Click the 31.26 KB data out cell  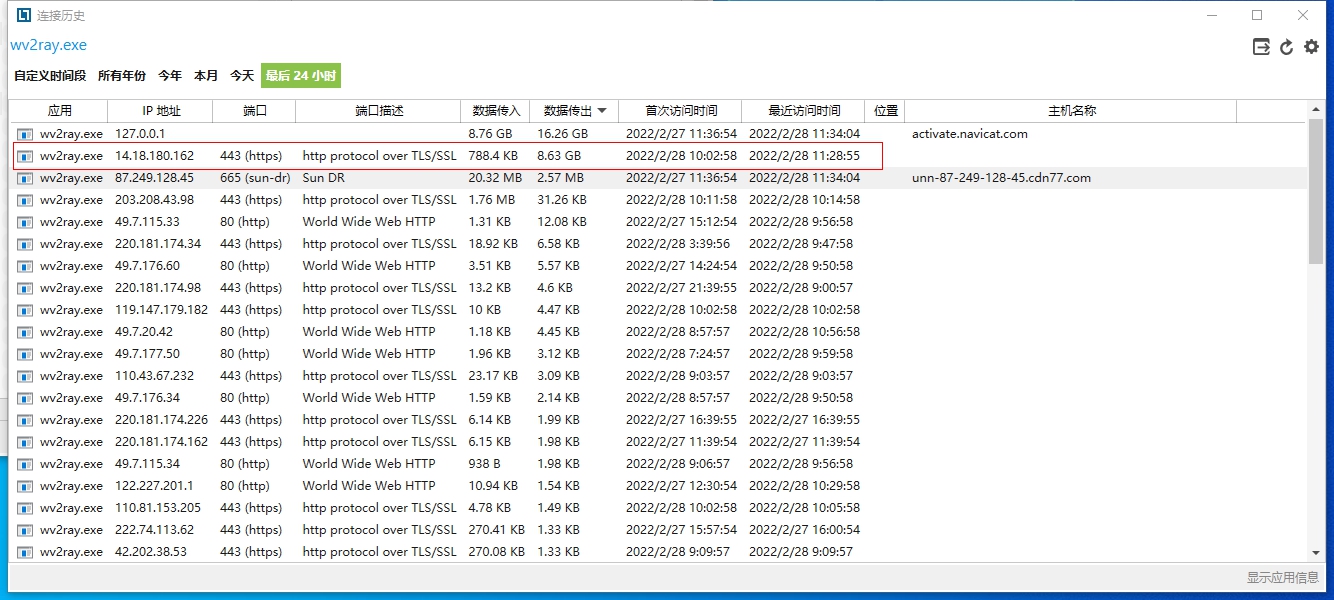click(562, 200)
